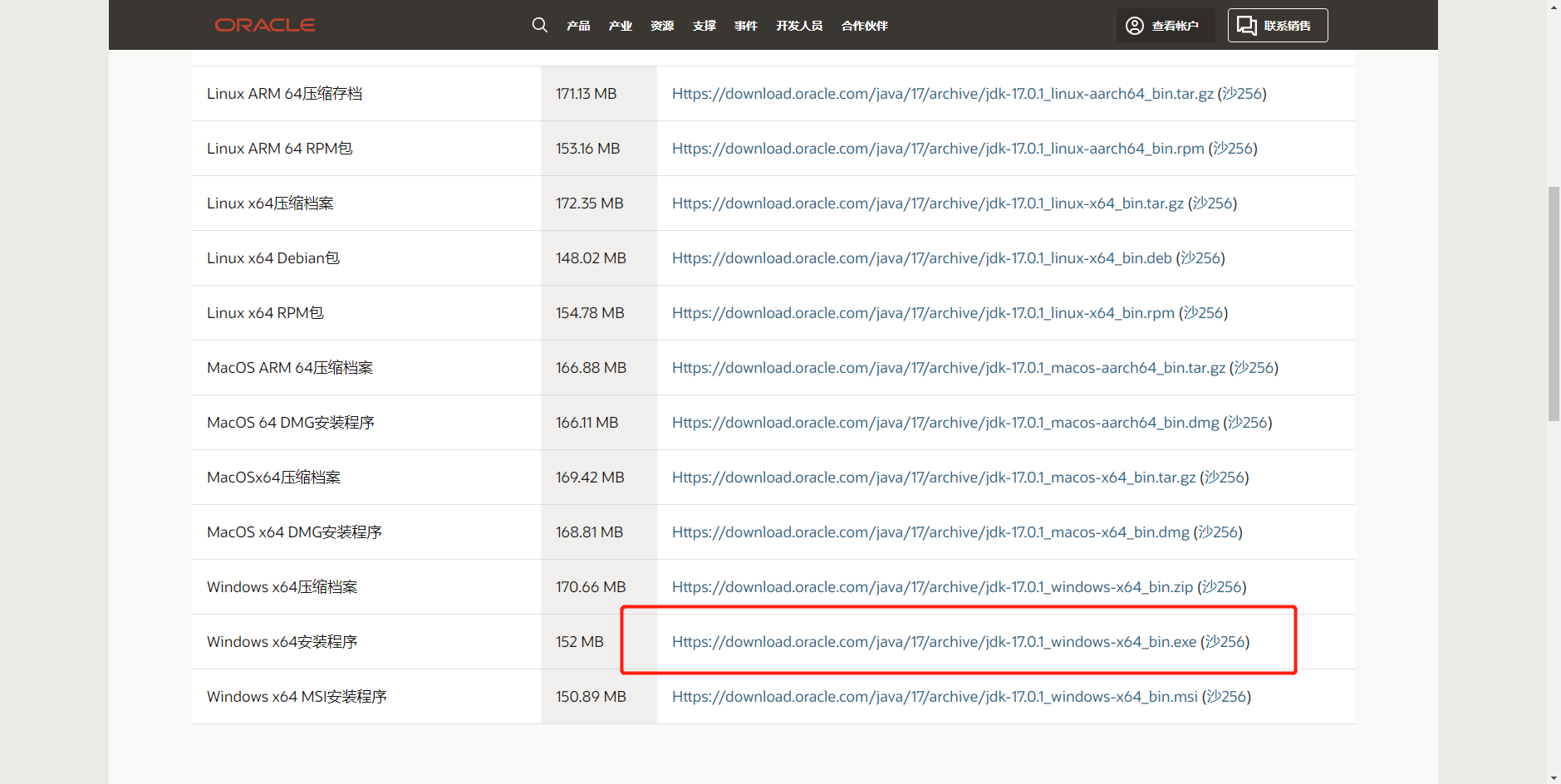Image resolution: width=1561 pixels, height=784 pixels.
Task: Download jdk-17.0.1_linux-aarch64_bin.tar.gz link
Action: tap(943, 94)
